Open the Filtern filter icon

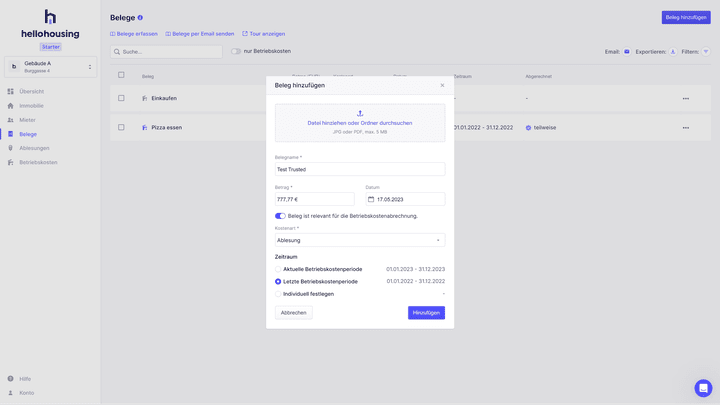point(706,51)
